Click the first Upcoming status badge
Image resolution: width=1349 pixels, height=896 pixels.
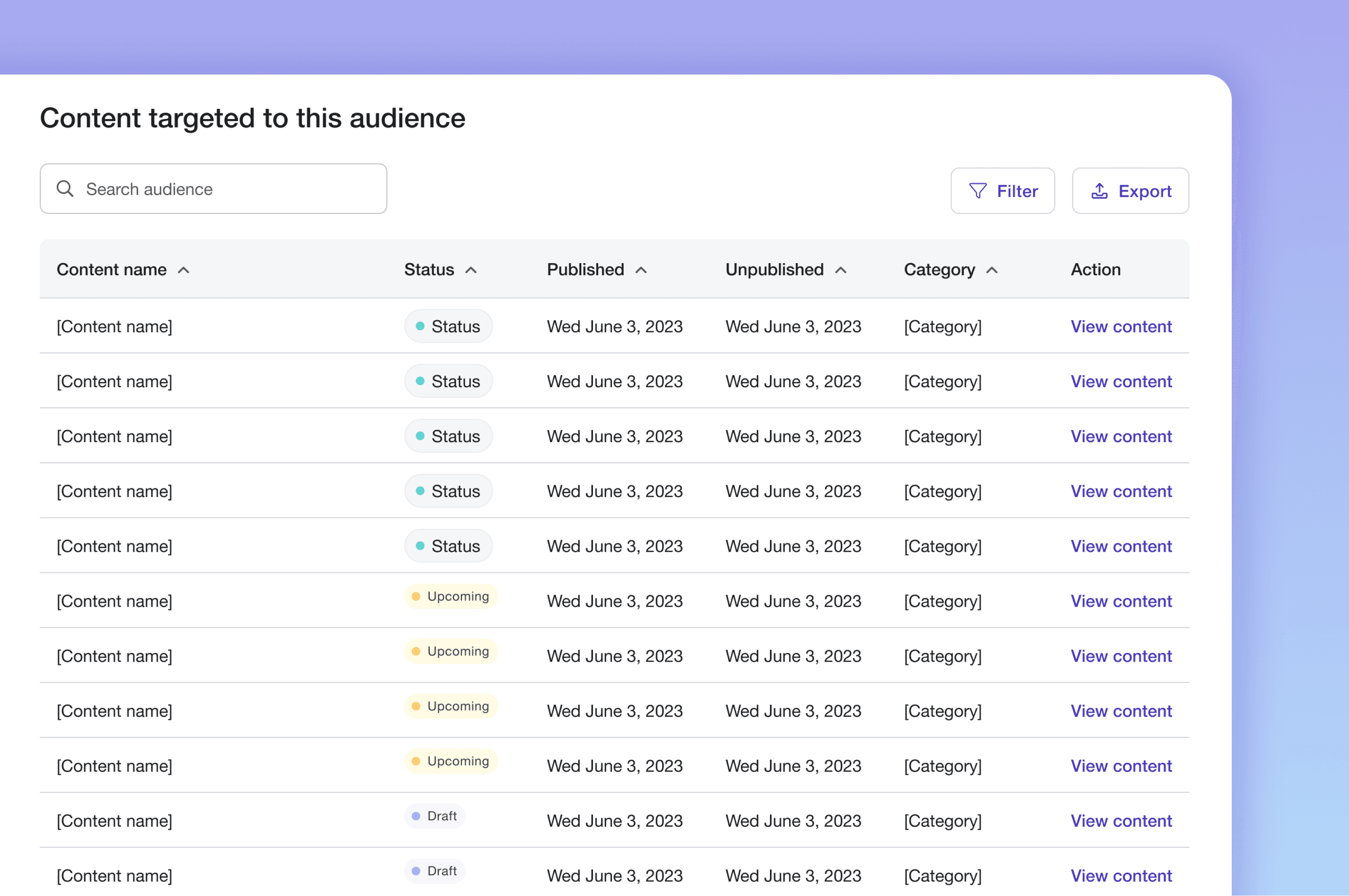(451, 597)
